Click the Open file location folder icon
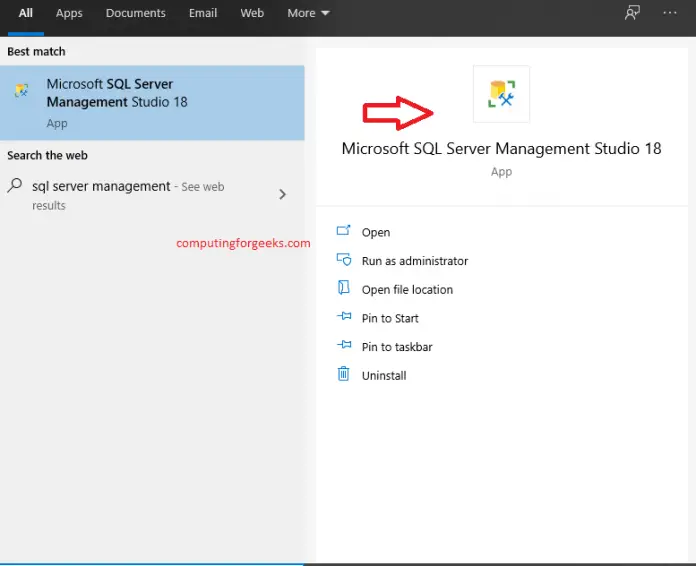 (x=344, y=288)
